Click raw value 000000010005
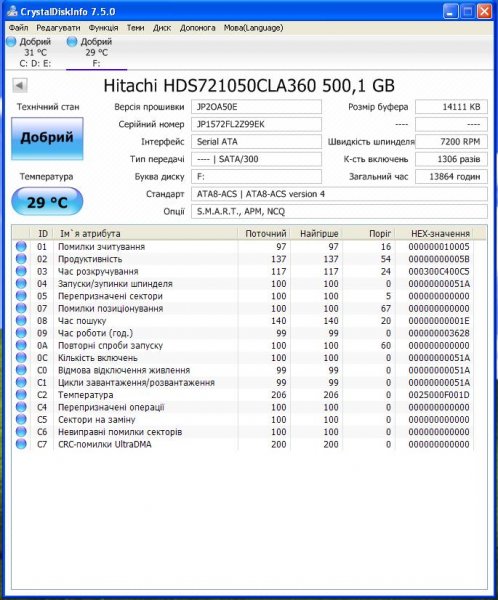Viewport: 498px width, 600px height. pyautogui.click(x=439, y=246)
